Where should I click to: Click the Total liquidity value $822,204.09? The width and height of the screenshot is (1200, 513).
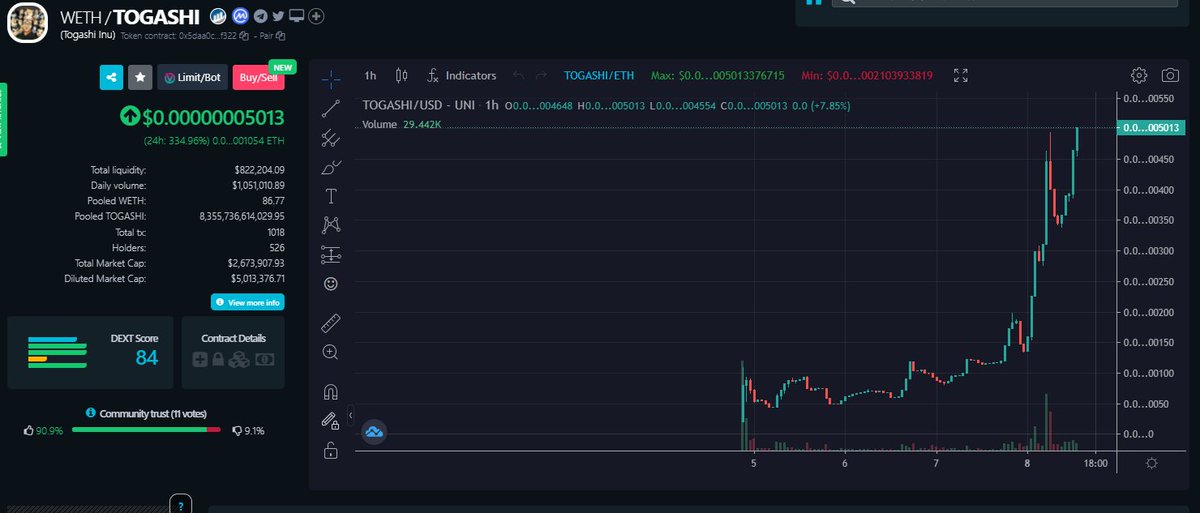point(259,170)
